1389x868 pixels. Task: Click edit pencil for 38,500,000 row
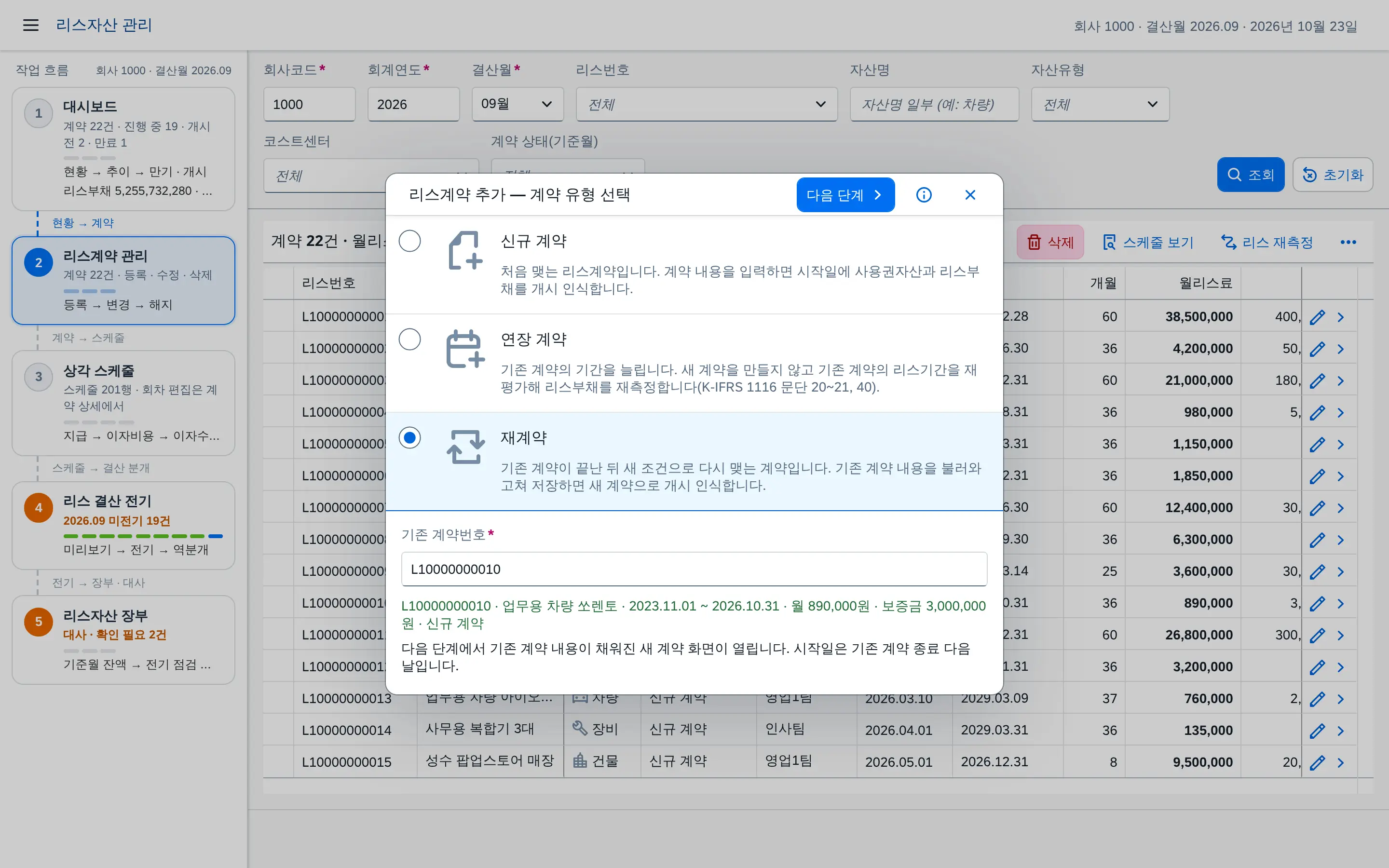click(x=1317, y=317)
